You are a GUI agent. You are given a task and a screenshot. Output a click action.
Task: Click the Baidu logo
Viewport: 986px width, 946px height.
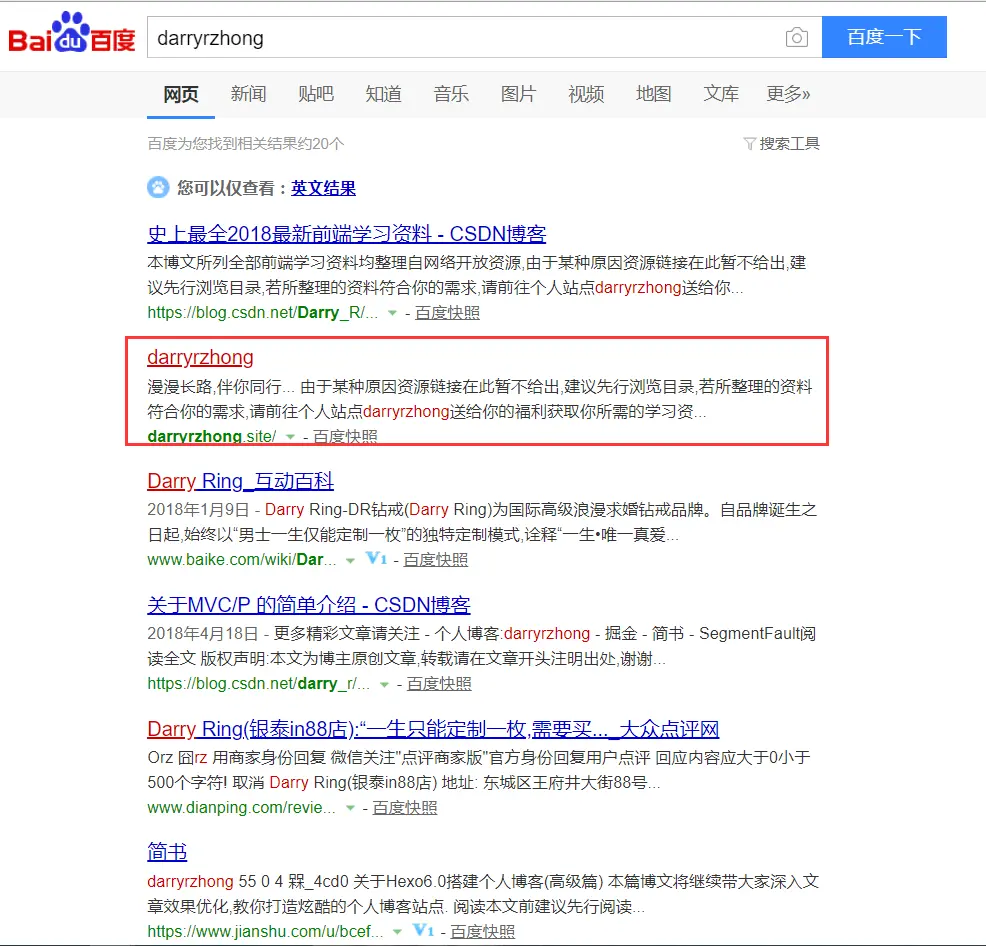pyautogui.click(x=72, y=33)
